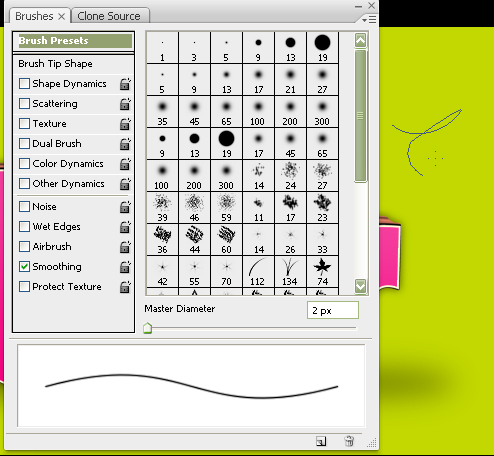Toggle the Airbrush checkbox
Image resolution: width=494 pixels, height=456 pixels.
(24, 246)
